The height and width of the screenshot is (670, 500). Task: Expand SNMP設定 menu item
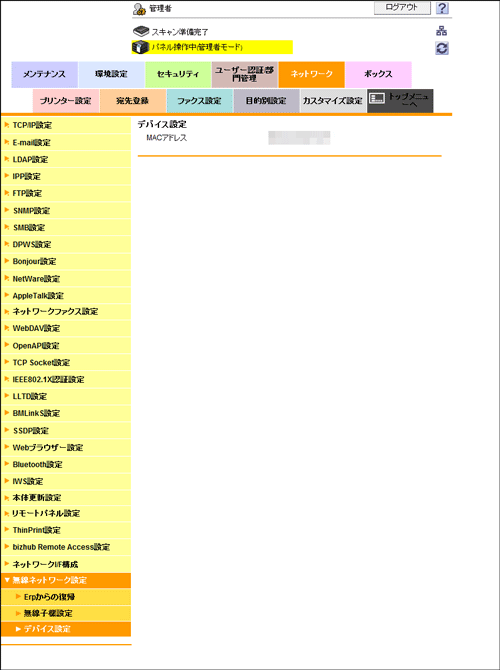click(x=66, y=211)
